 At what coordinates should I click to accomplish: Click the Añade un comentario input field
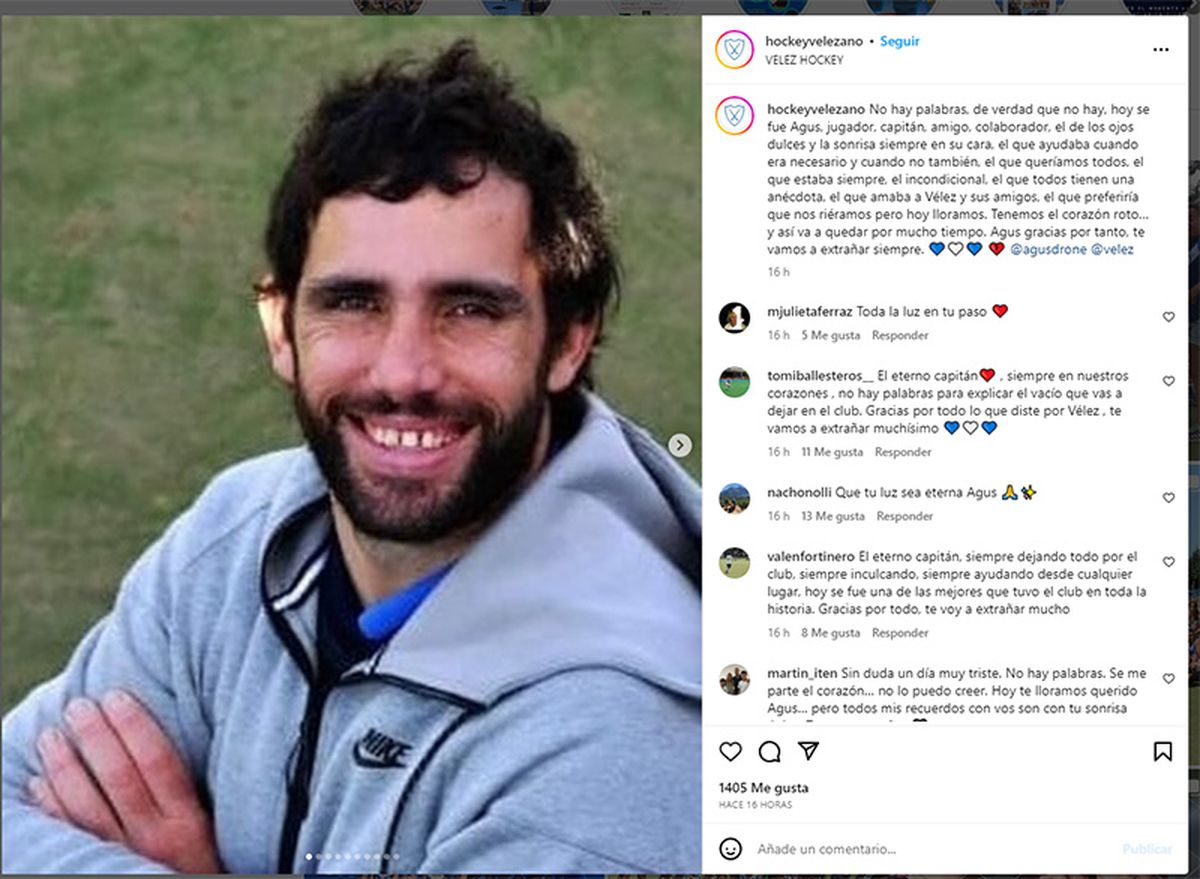[x=930, y=849]
